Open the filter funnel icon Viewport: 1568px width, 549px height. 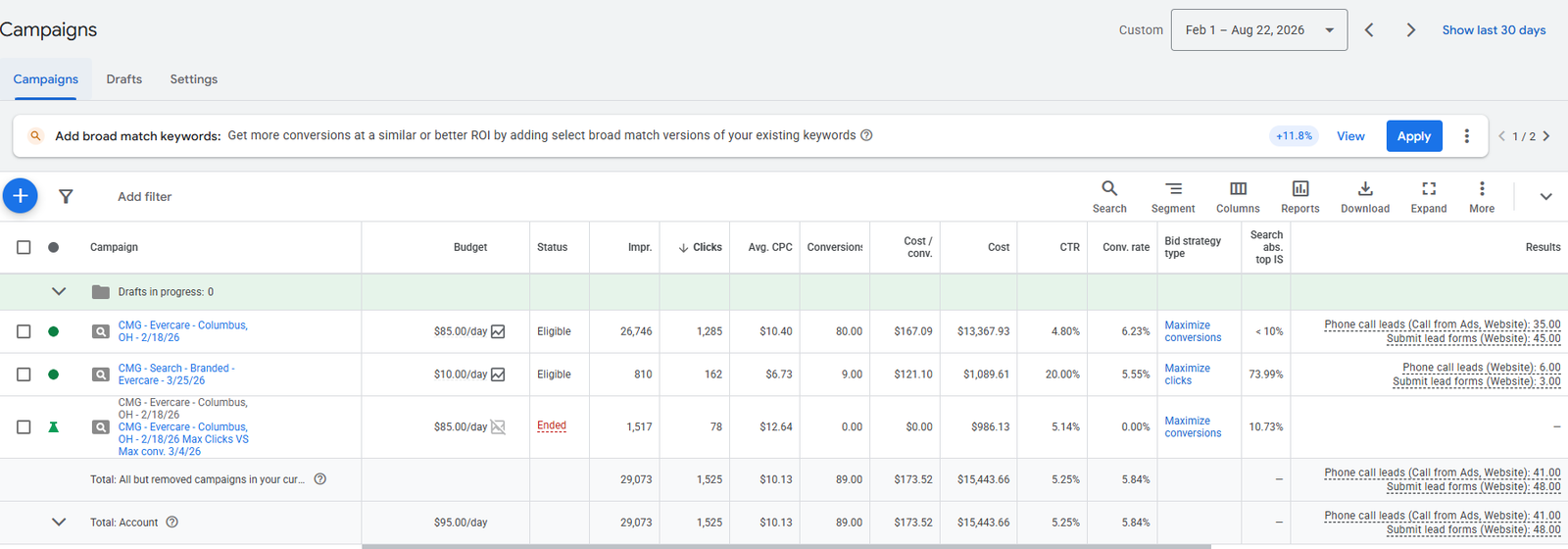66,196
